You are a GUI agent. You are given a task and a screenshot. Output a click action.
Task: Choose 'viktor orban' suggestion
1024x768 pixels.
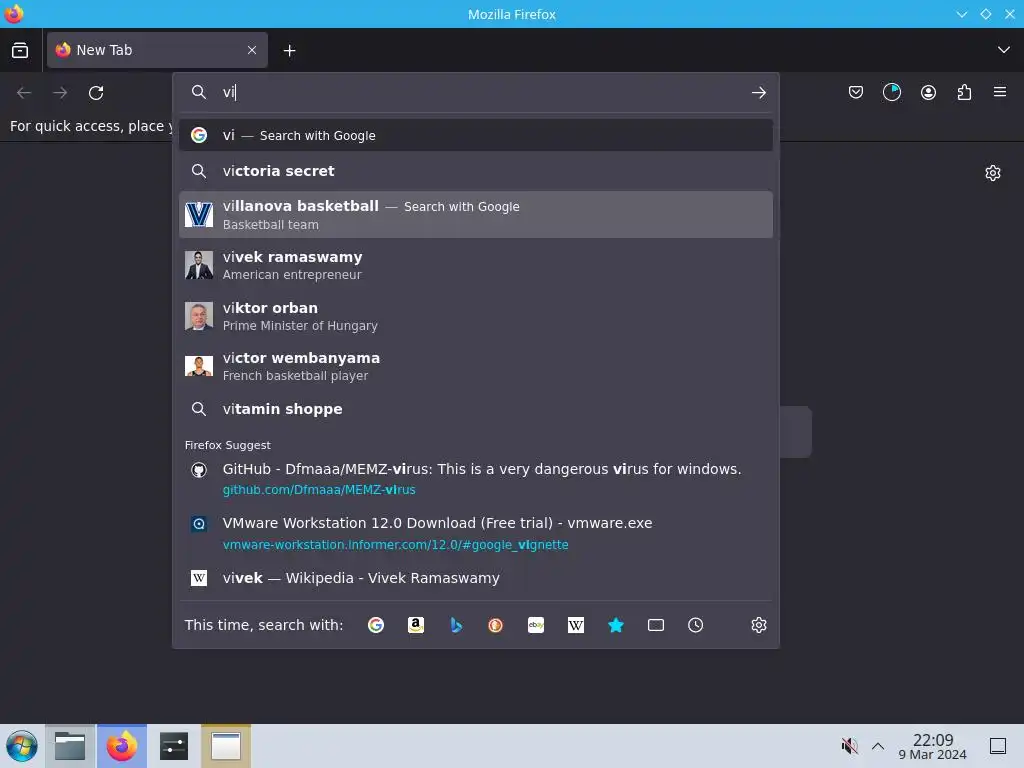475,316
